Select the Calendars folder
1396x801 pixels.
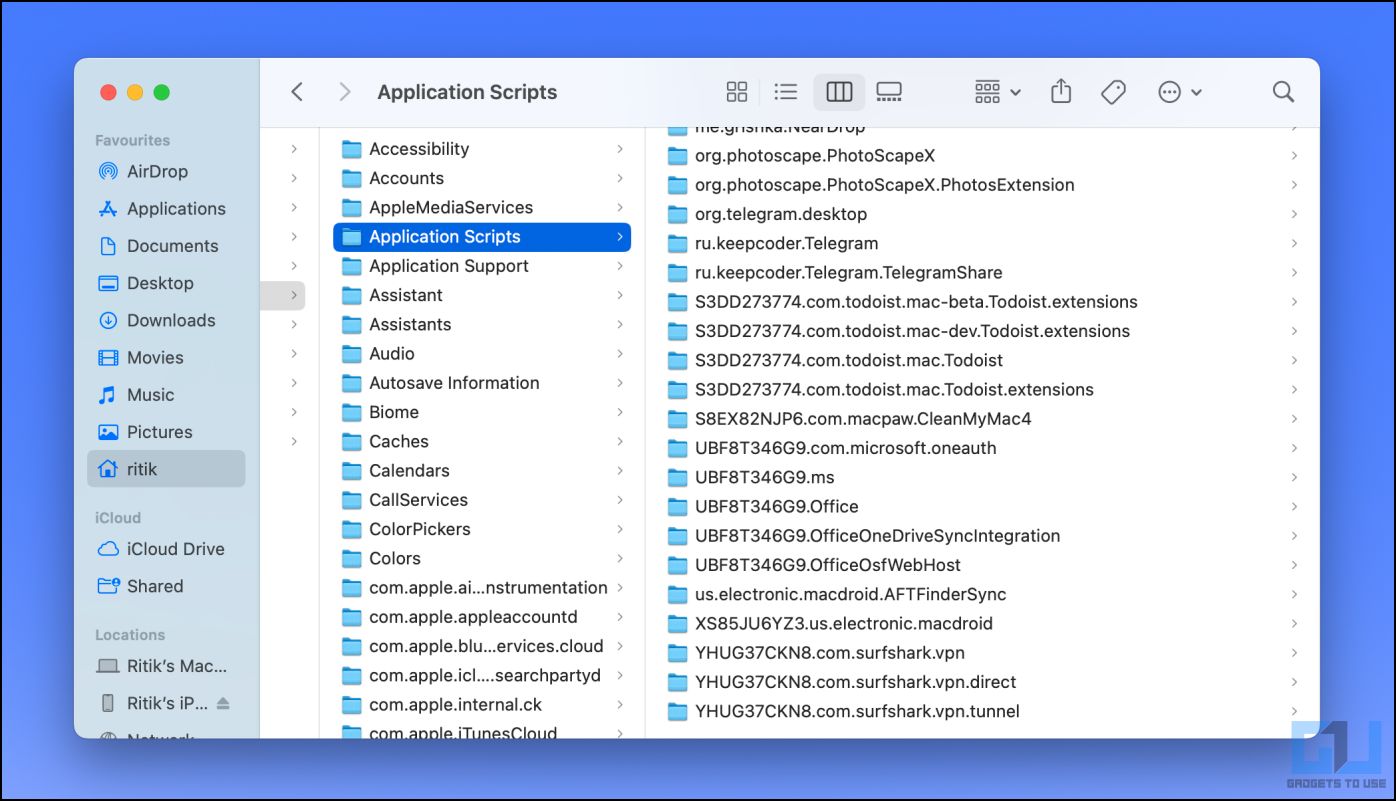point(483,470)
